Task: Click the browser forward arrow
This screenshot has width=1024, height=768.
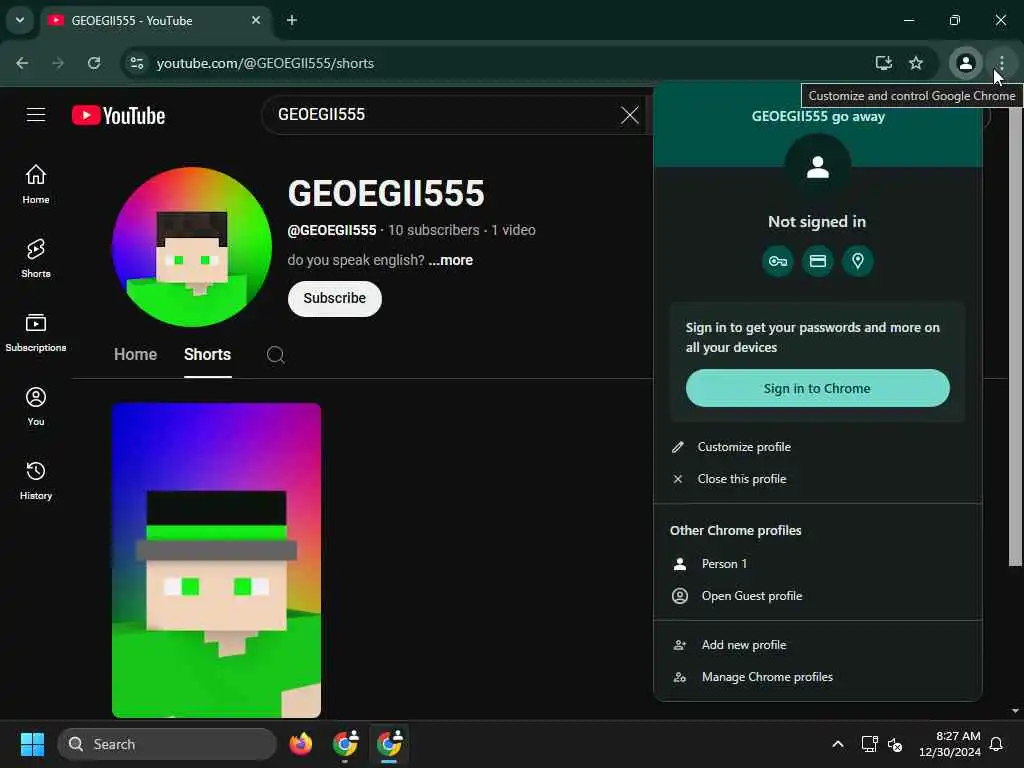Action: pos(58,63)
